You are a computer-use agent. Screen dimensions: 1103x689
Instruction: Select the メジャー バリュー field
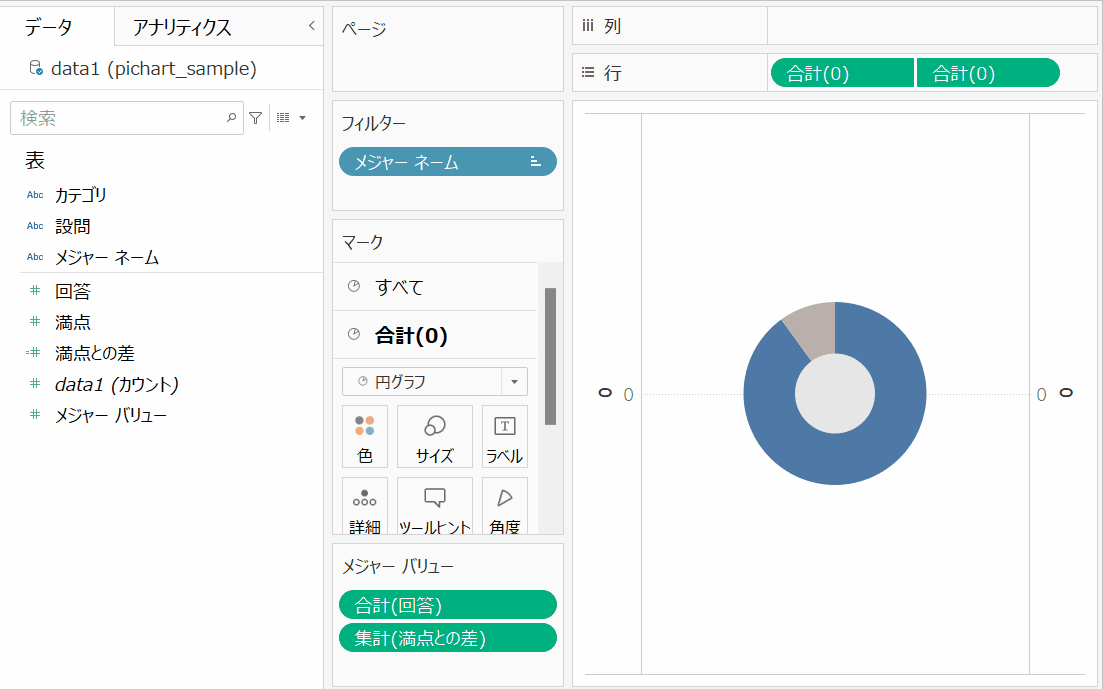111,415
